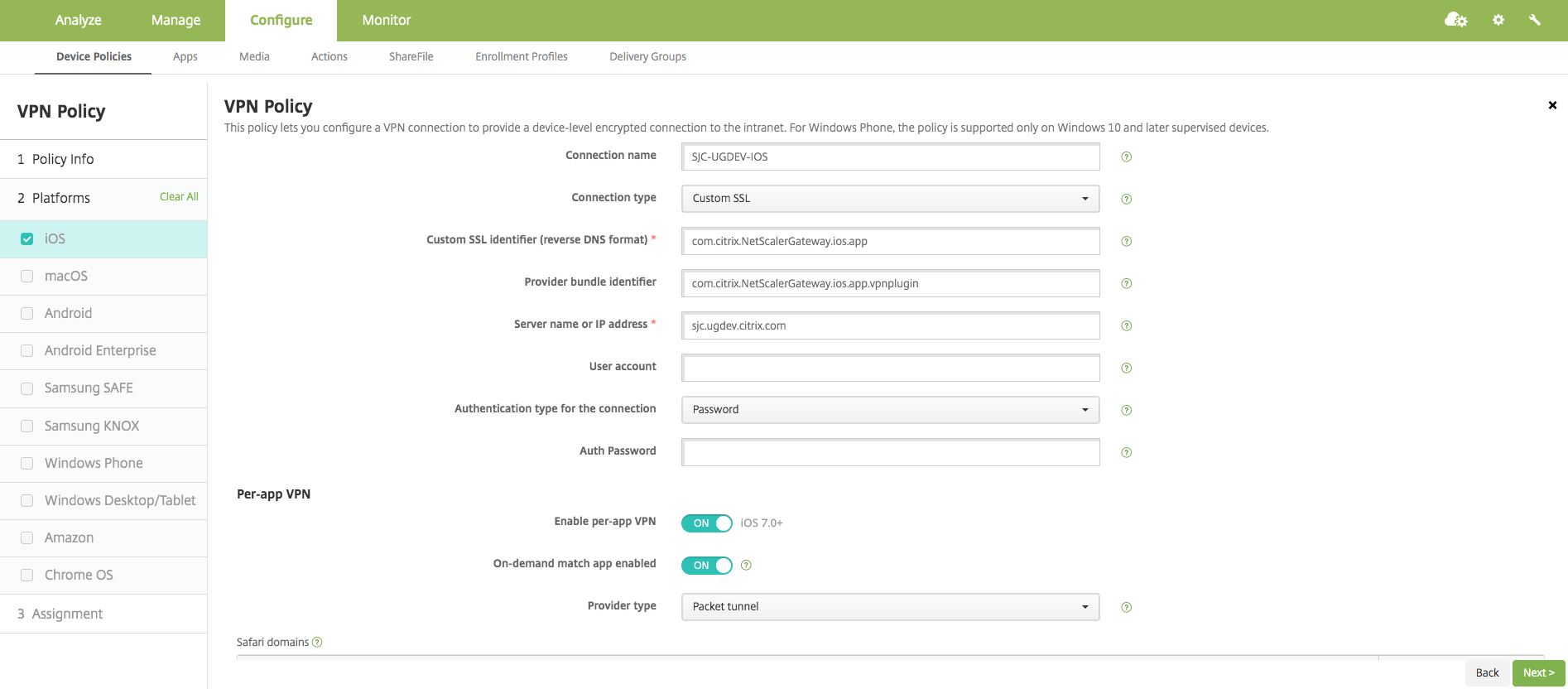Click the Next button
Viewport: 1568px width, 689px height.
[1538, 673]
